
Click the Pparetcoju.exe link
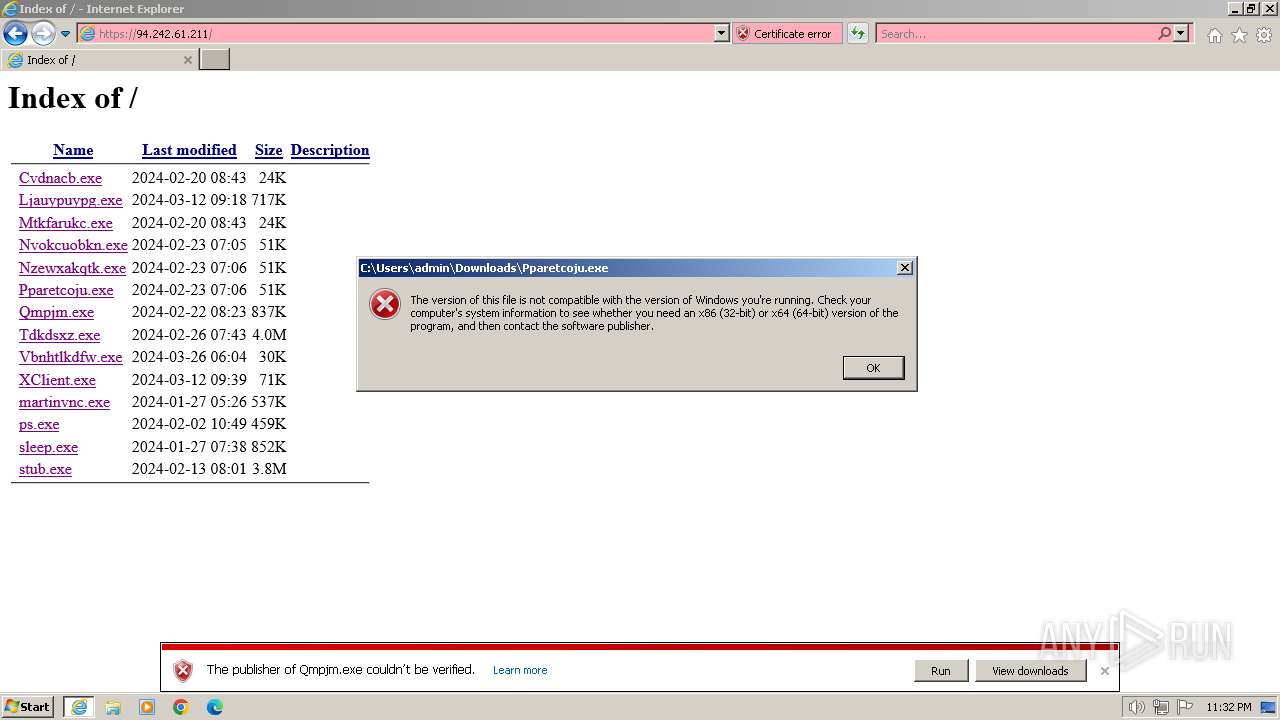[66, 290]
